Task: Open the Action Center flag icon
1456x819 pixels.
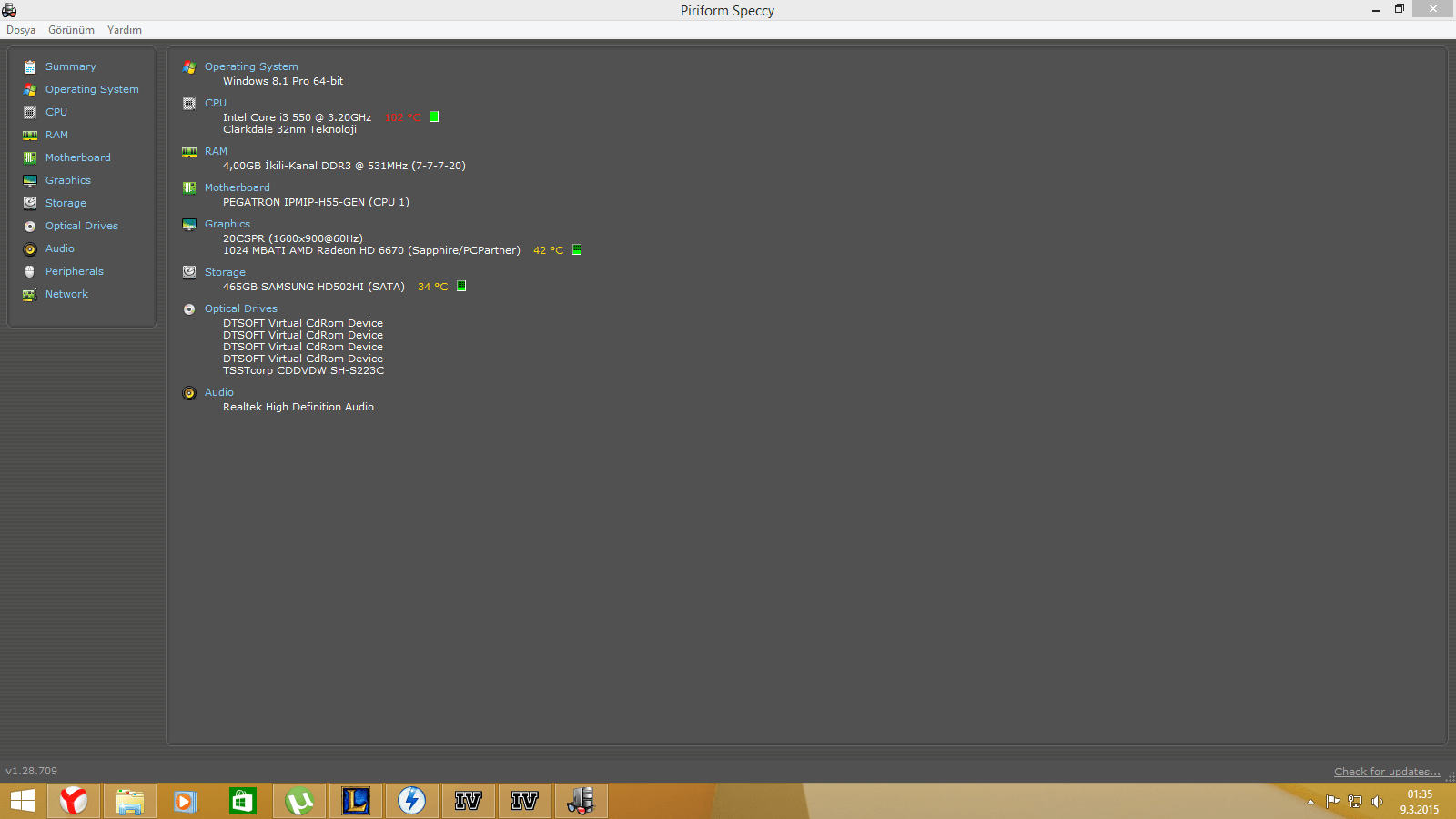Action: (1332, 802)
